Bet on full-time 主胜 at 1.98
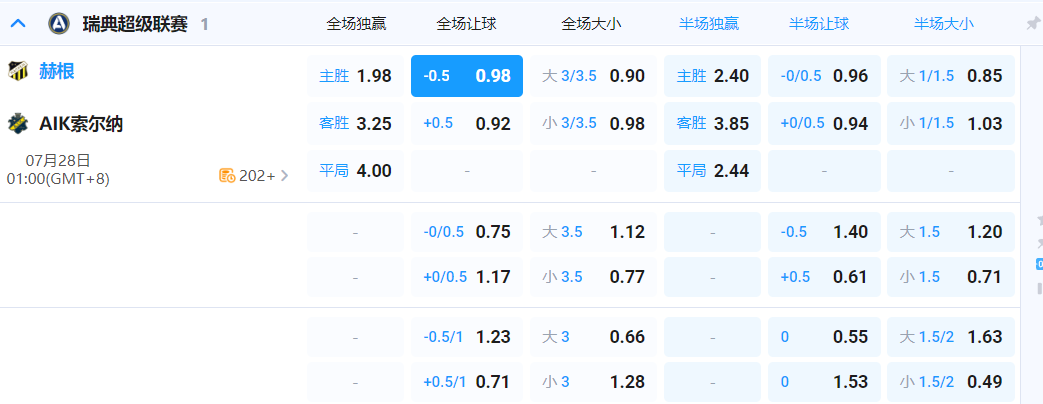 pos(355,76)
